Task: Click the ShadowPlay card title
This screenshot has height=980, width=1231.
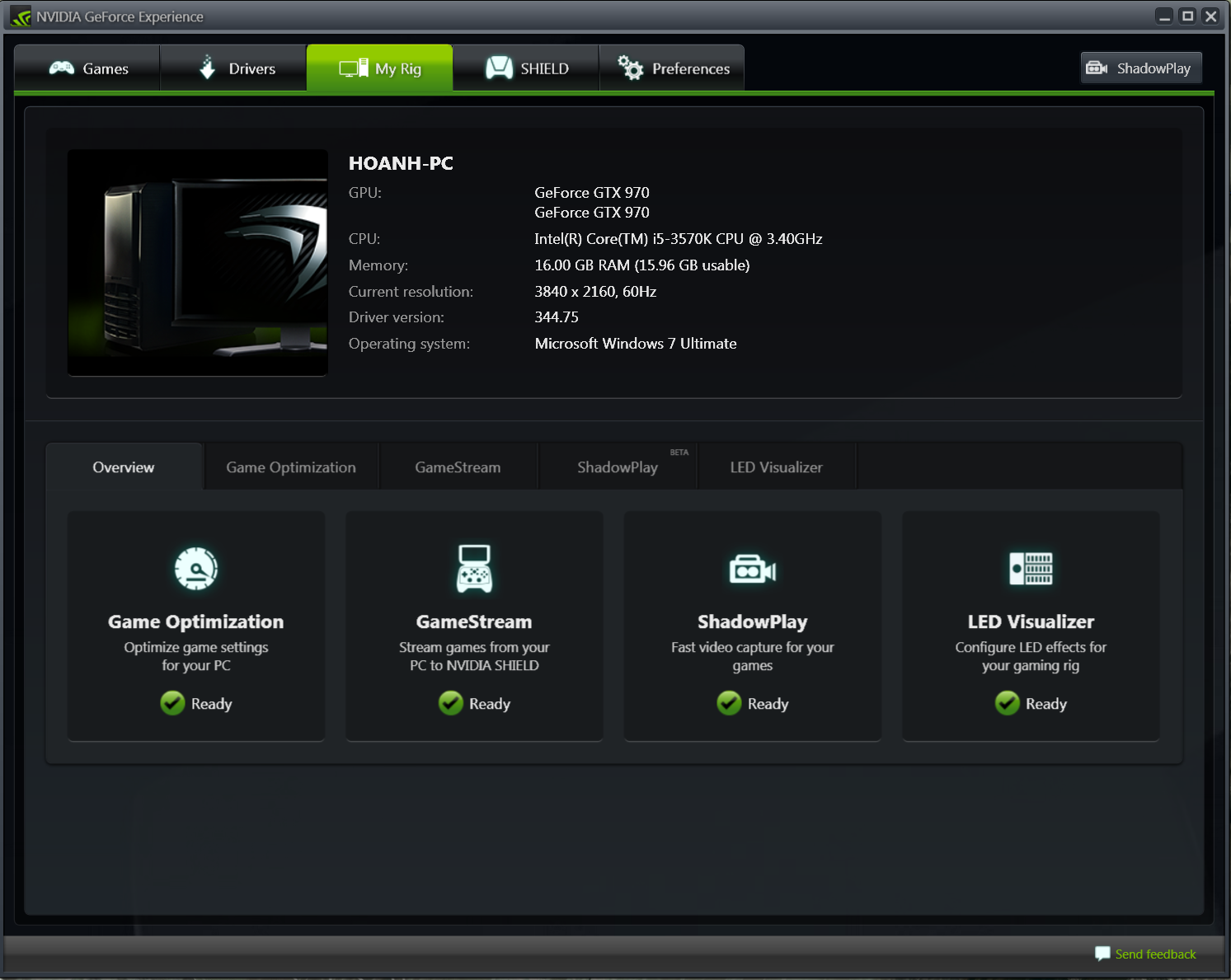Action: (x=753, y=621)
